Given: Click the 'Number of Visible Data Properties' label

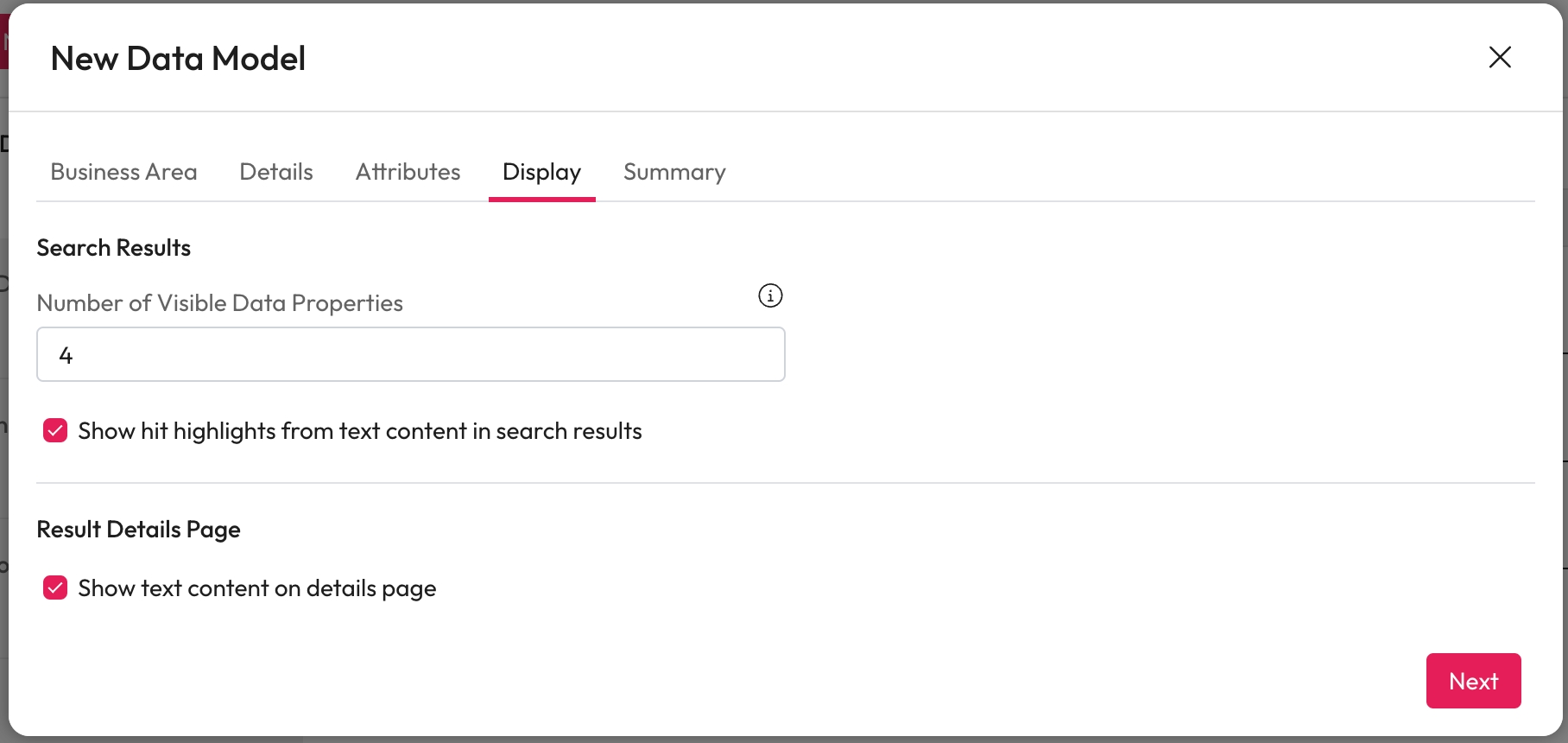Looking at the screenshot, I should pos(219,303).
